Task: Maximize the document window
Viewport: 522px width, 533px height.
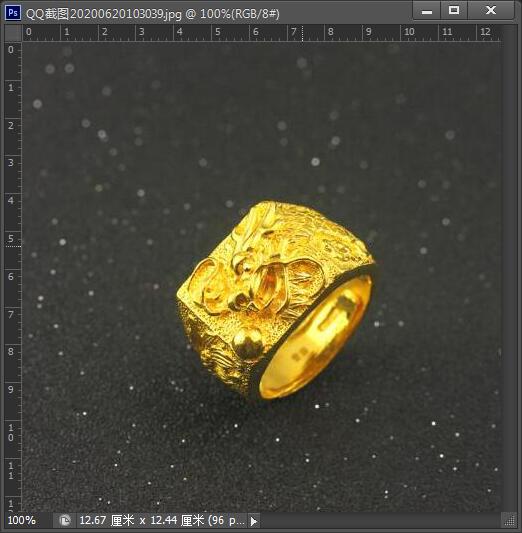Action: pos(454,11)
